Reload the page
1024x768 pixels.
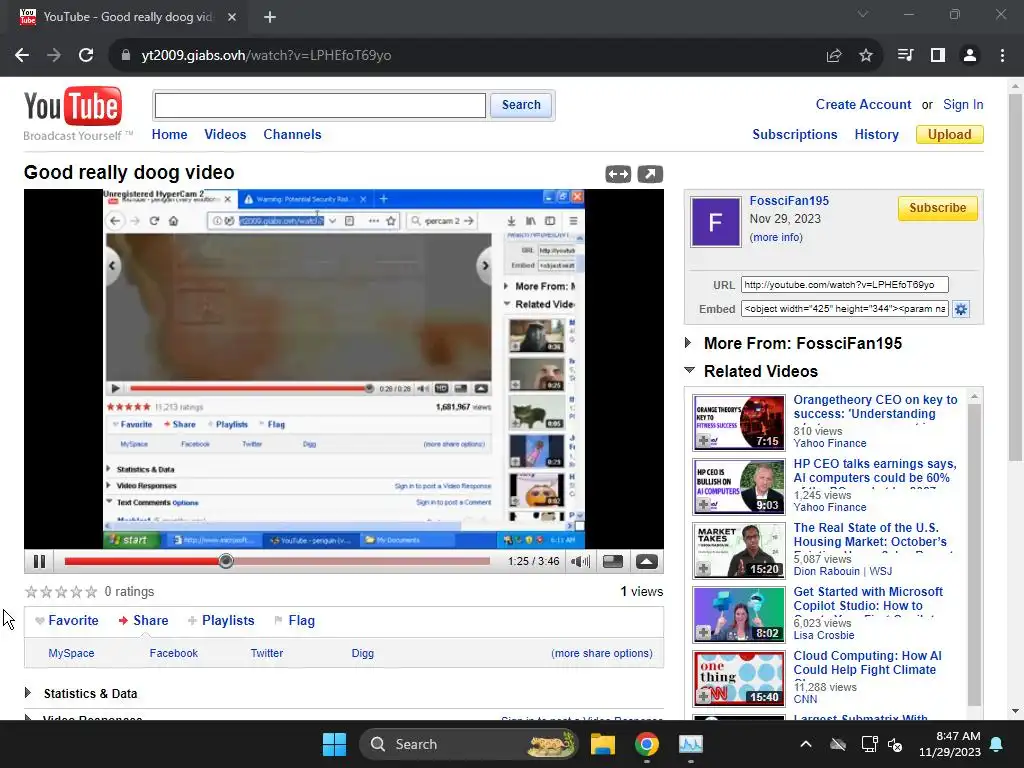tap(86, 56)
